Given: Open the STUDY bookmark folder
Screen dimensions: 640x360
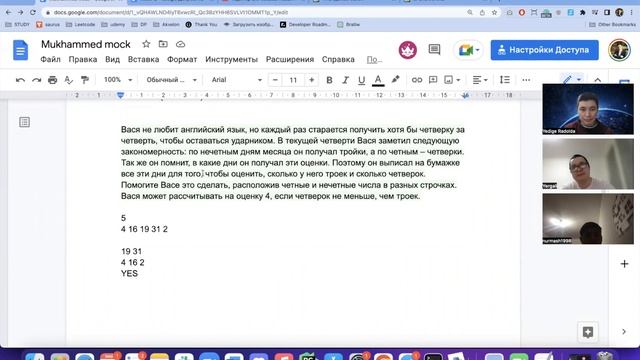Looking at the screenshot, I should click(x=17, y=24).
